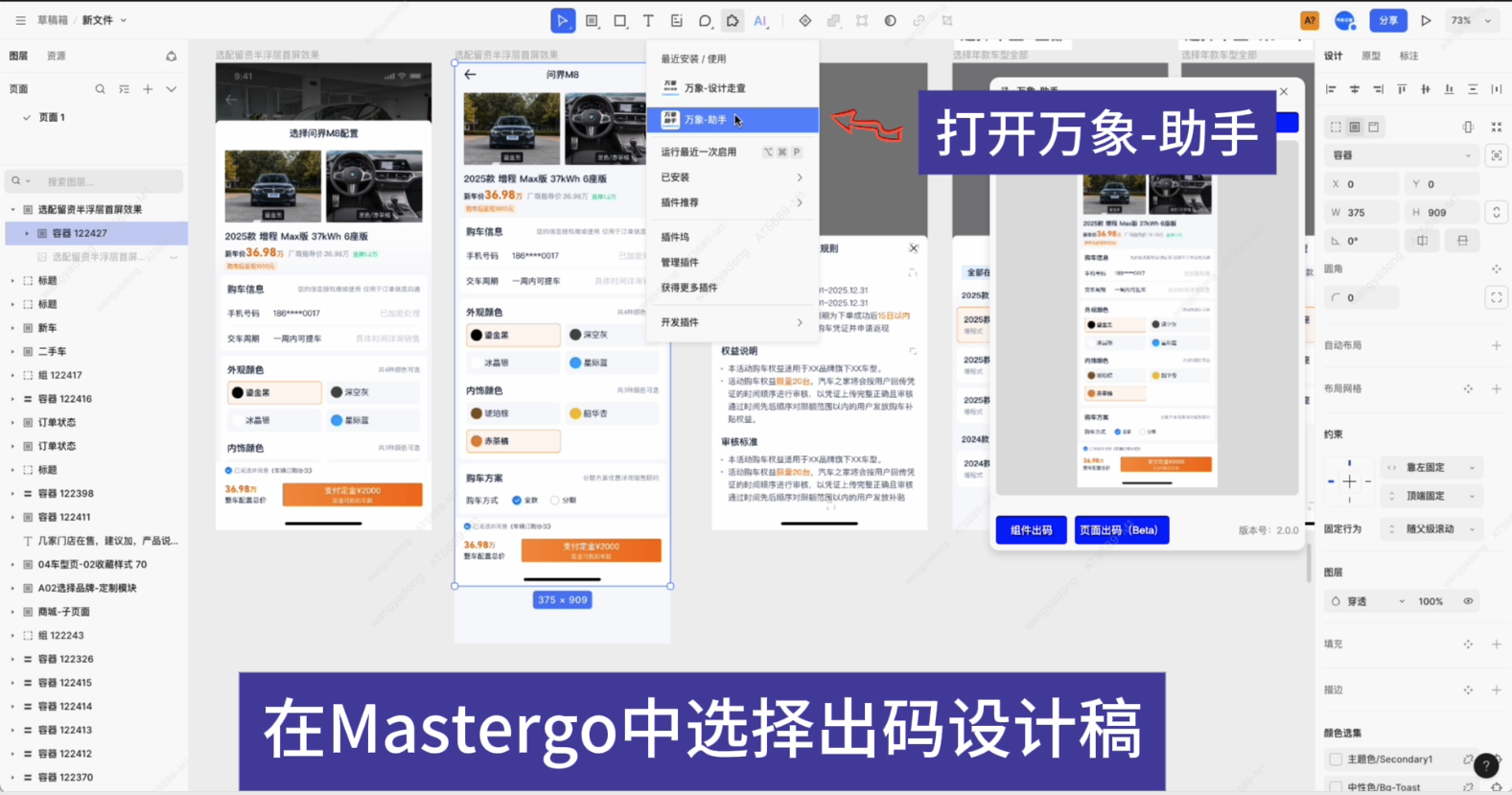
Task: Open the 容器 type dropdown
Action: [1402, 155]
